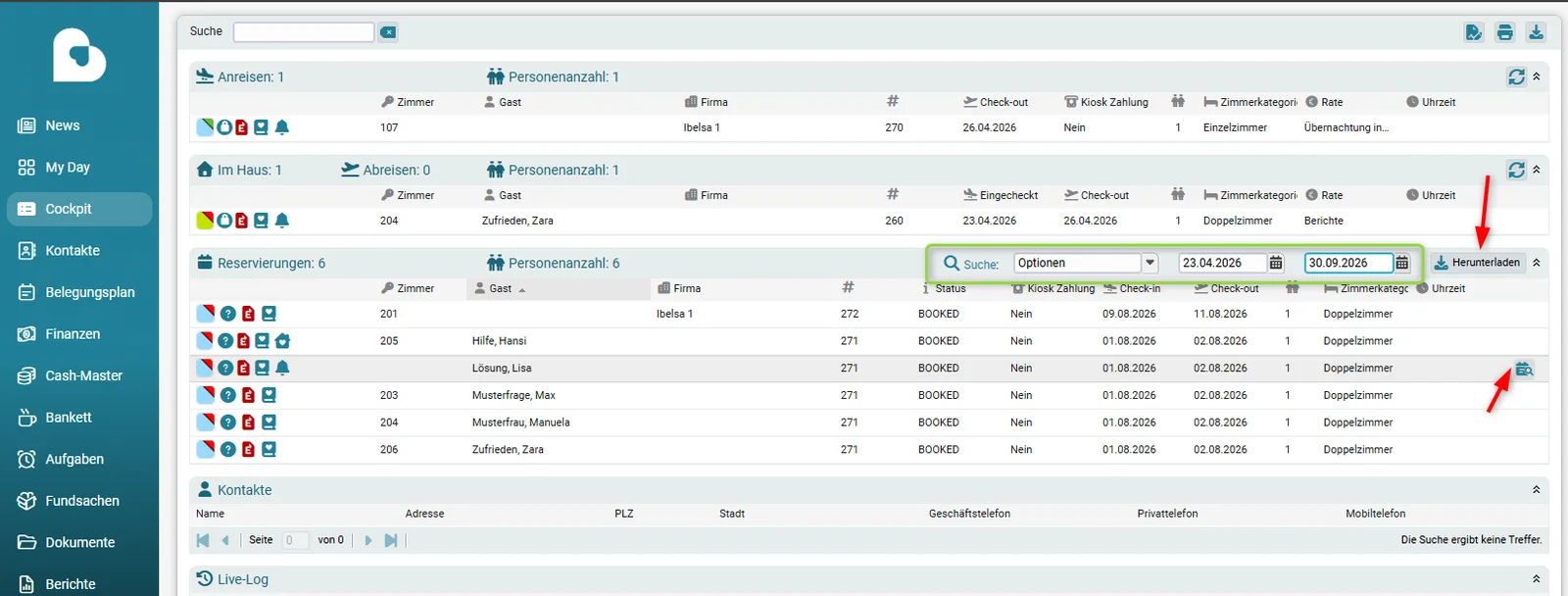Click the lock icon in the Im Haus row

[224, 221]
